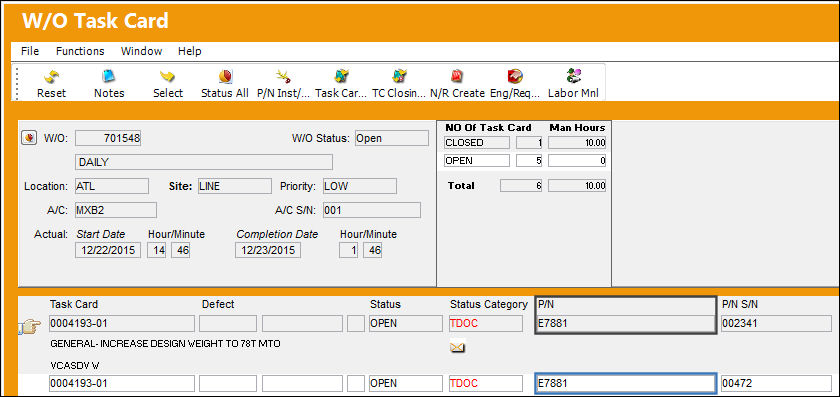This screenshot has height=397, width=840.
Task: Click the small icon button beside W/O label
Action: [29, 138]
